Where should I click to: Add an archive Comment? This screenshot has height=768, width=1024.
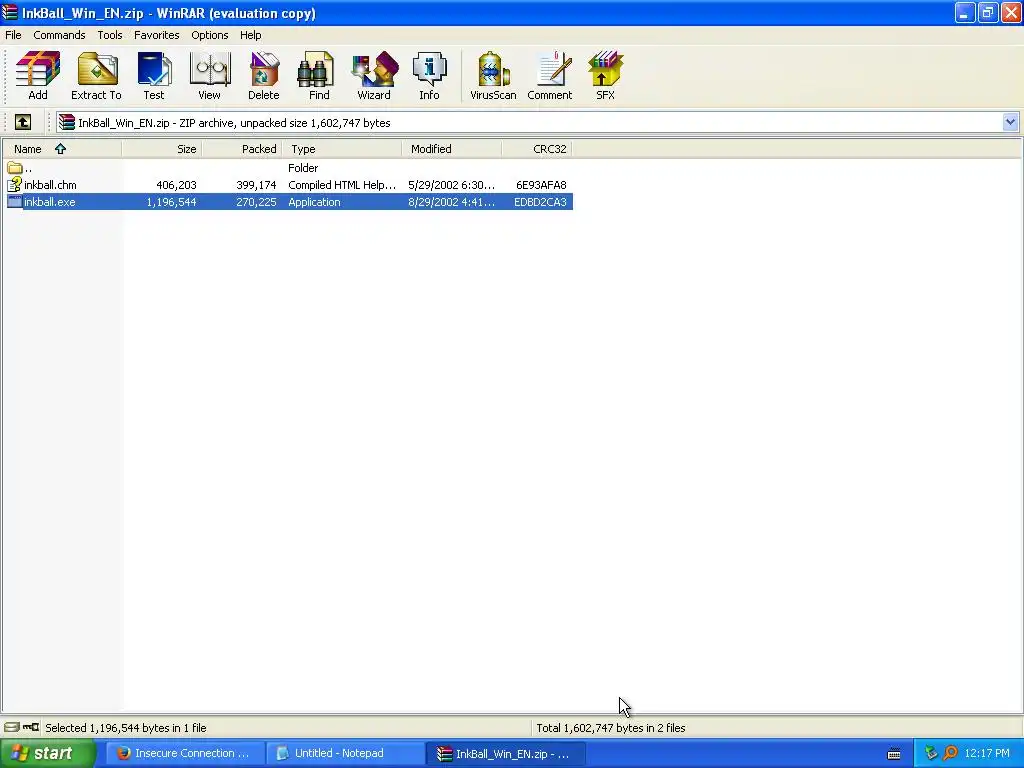pyautogui.click(x=550, y=76)
